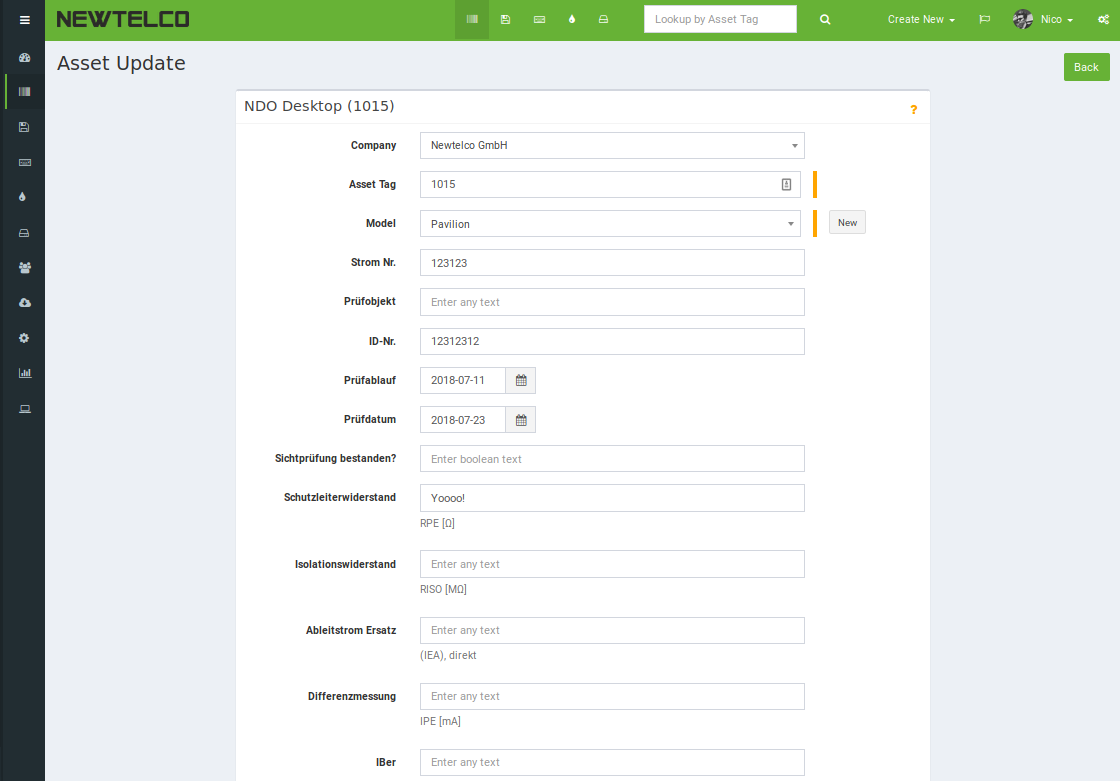Screen dimensions: 1120x781
Task: Click the top bar Consumables droplet icon
Action: 571,19
